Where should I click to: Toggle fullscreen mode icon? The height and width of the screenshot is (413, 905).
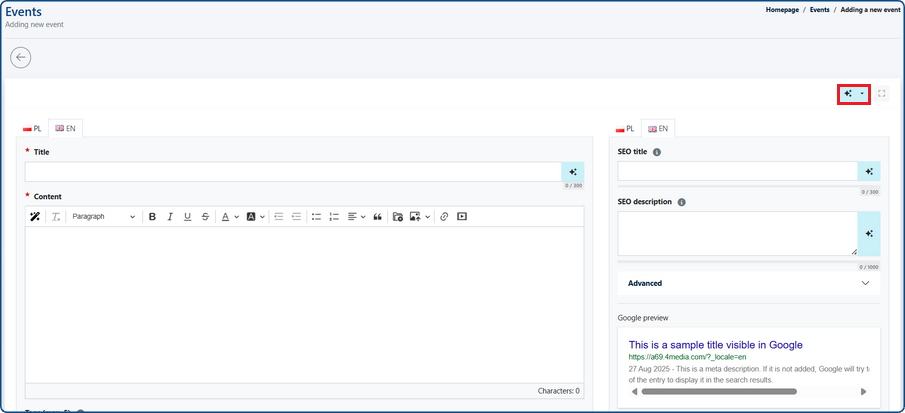pyautogui.click(x=882, y=94)
